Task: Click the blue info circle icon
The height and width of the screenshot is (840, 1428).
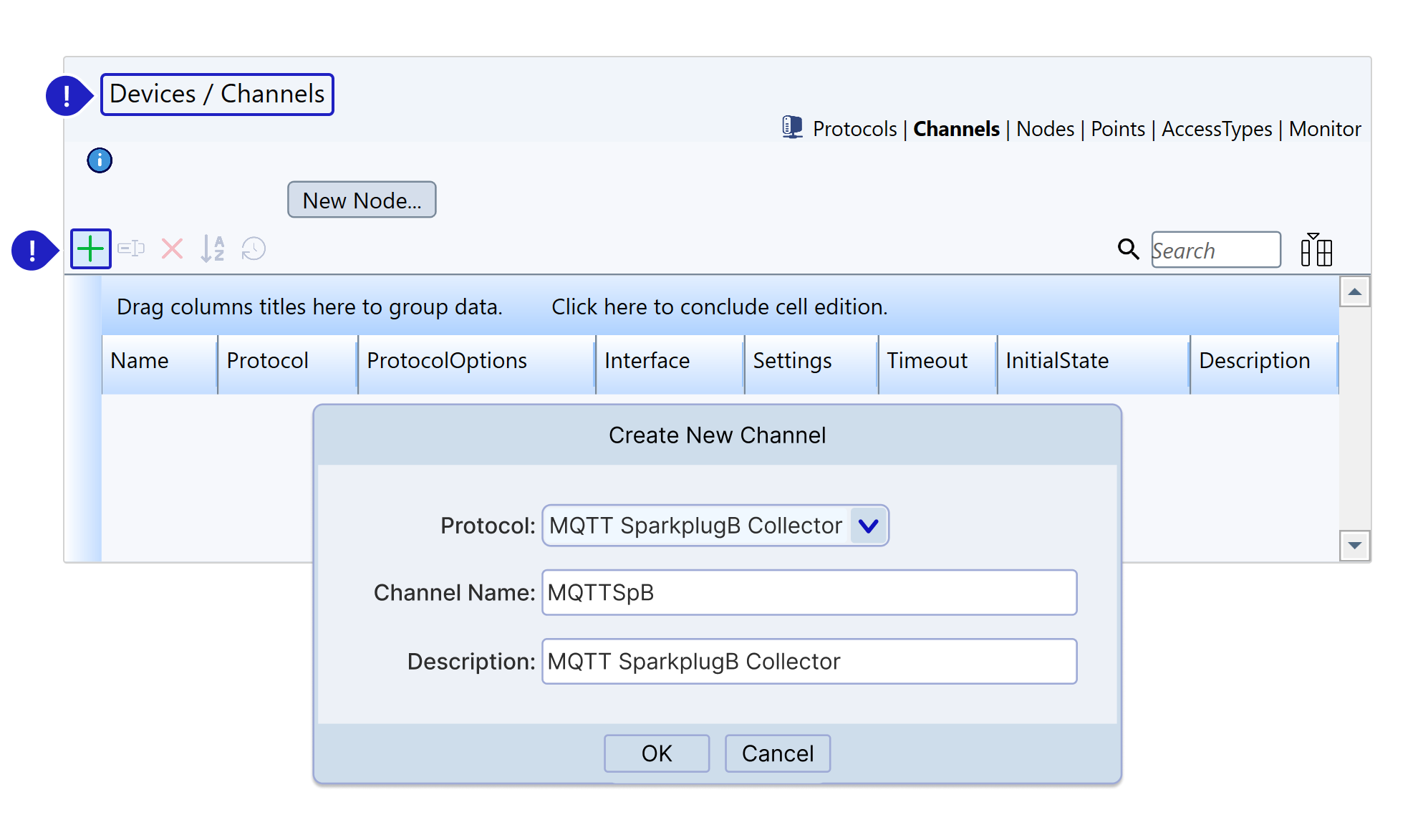Action: pos(100,160)
